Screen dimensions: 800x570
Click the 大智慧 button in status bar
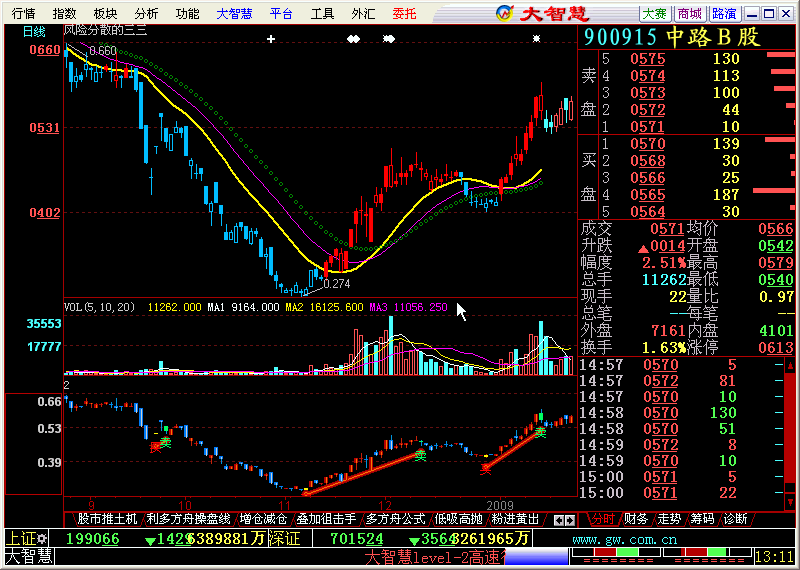tap(29, 556)
